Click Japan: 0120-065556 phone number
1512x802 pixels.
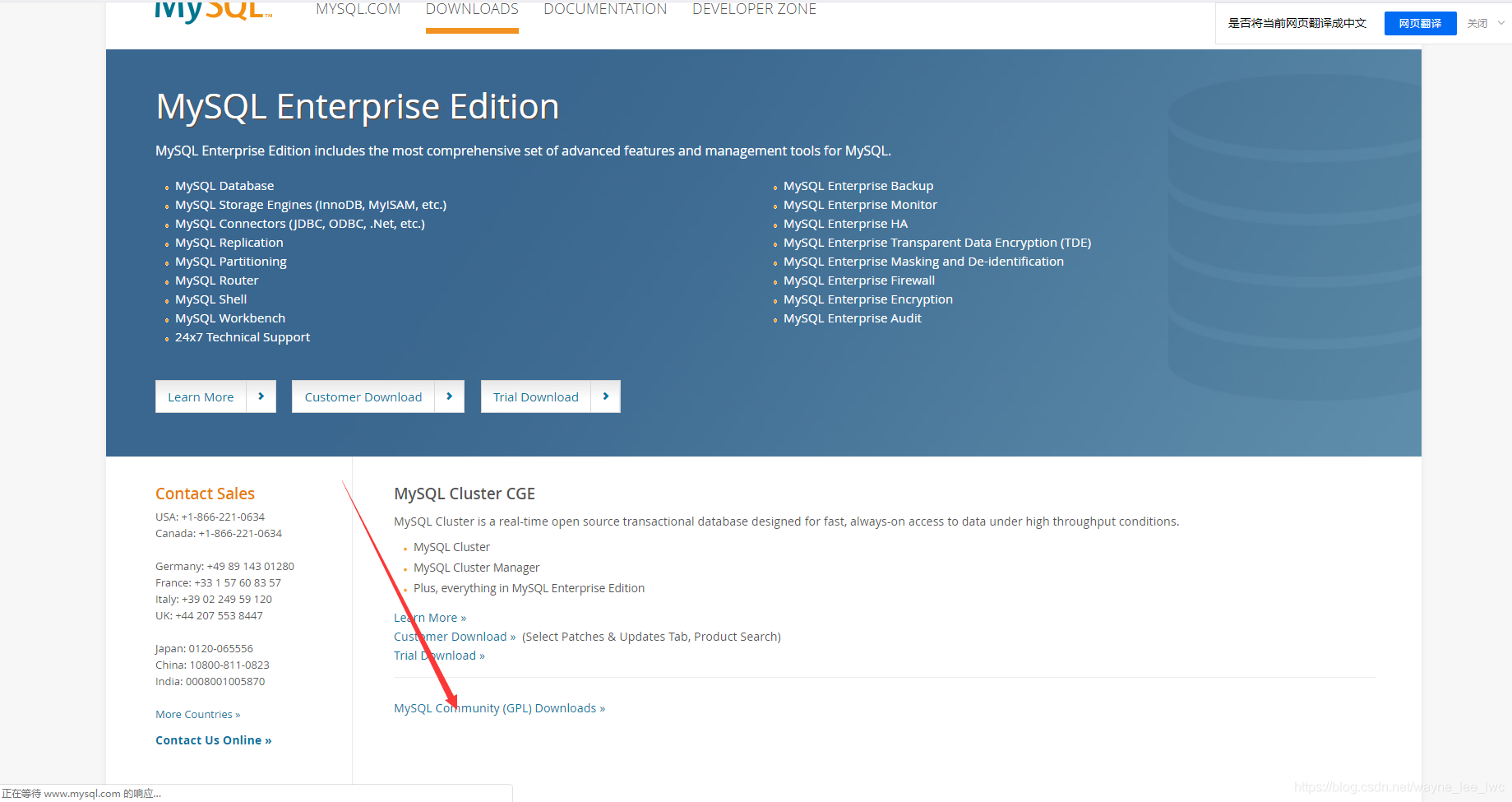tap(204, 648)
